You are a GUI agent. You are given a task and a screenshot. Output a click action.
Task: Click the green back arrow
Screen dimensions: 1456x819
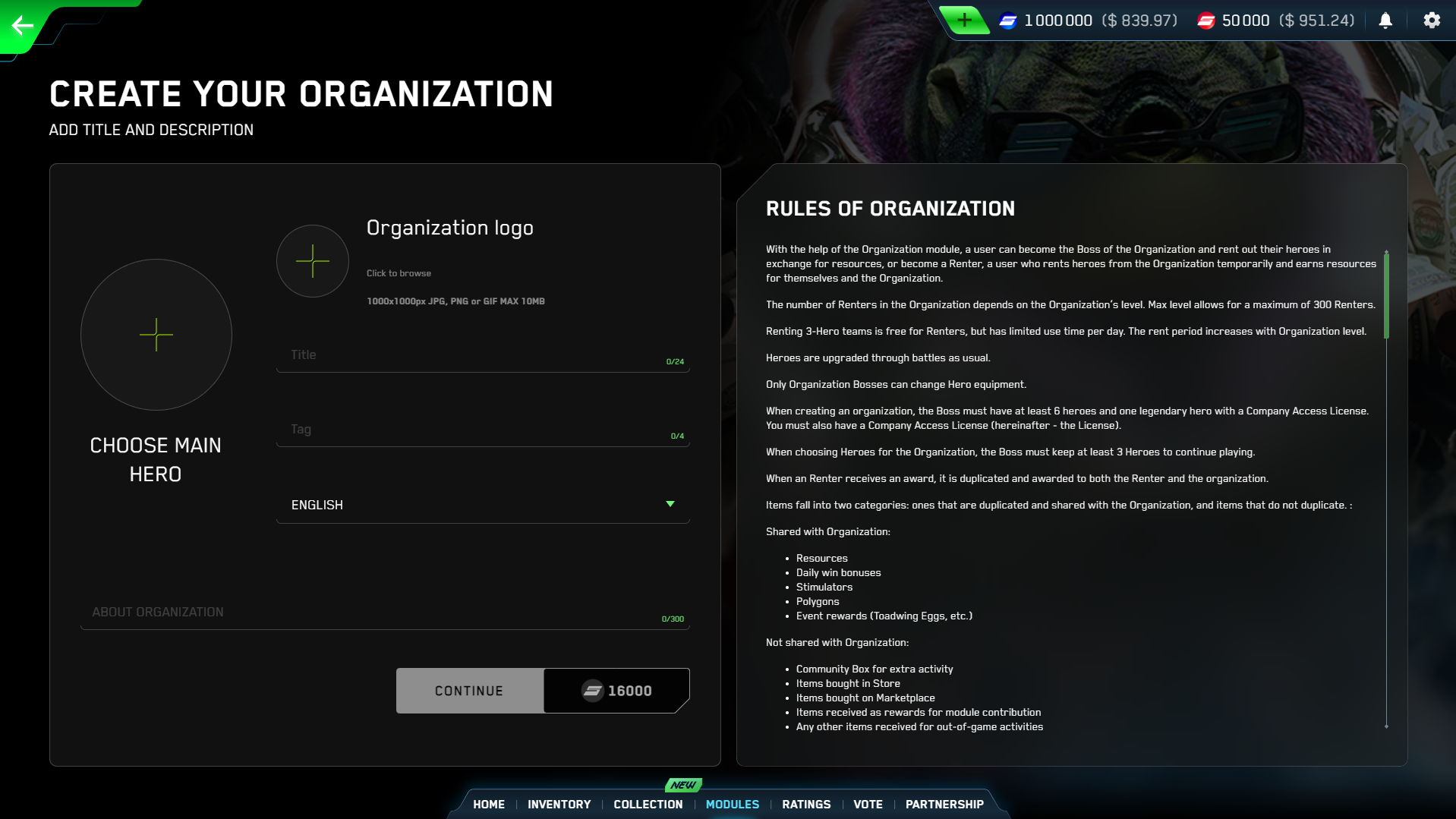click(23, 26)
